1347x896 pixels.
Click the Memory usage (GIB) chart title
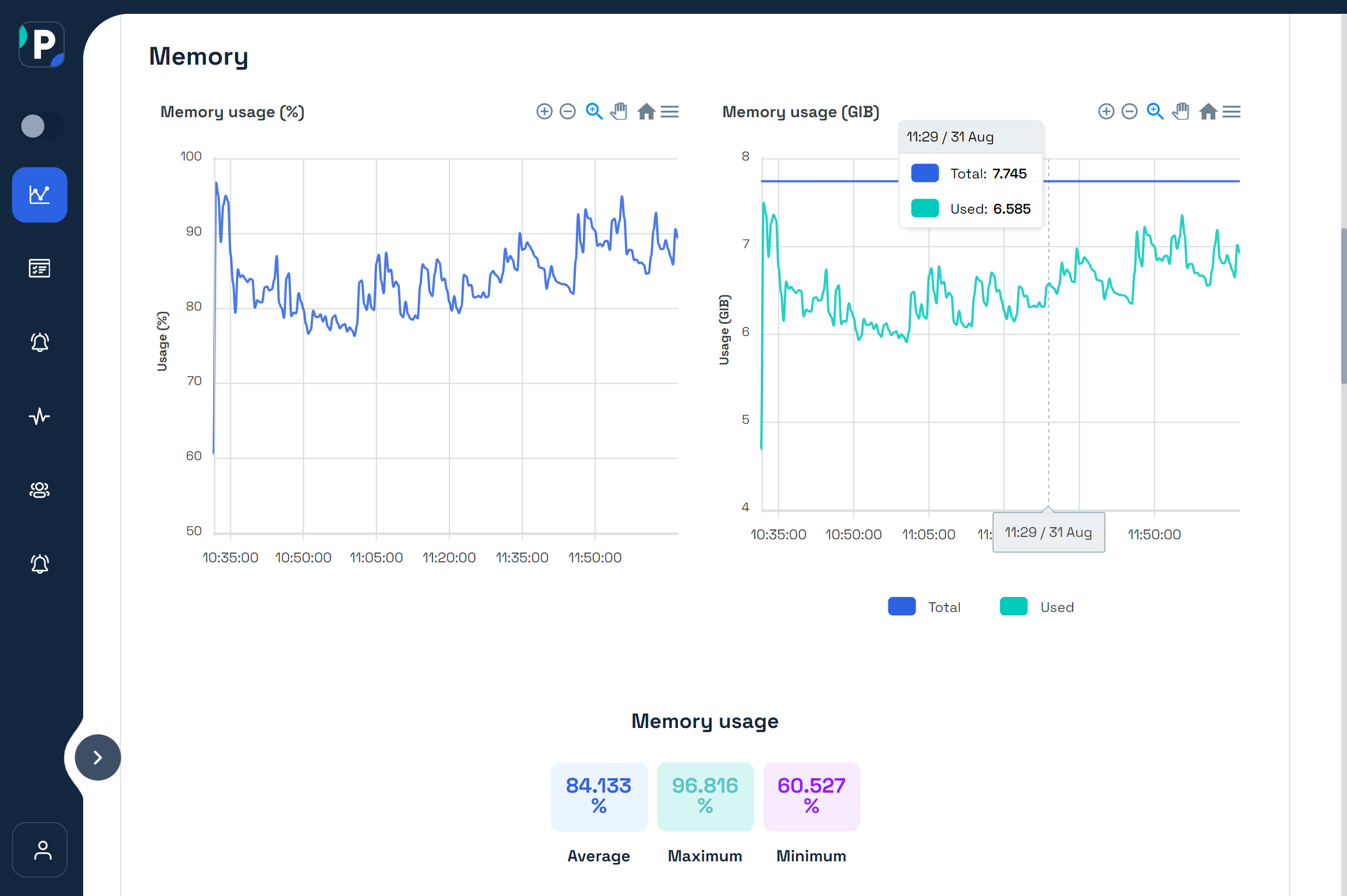pos(801,112)
